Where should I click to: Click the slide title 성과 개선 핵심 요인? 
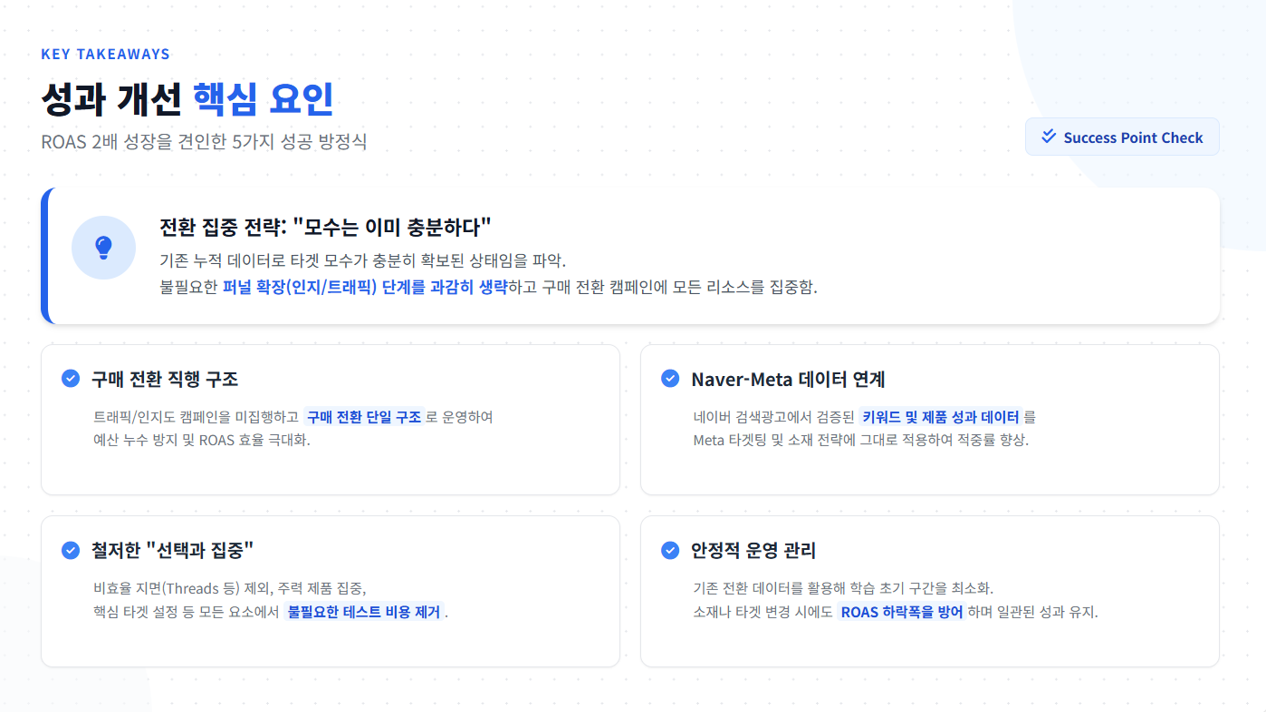point(187,99)
